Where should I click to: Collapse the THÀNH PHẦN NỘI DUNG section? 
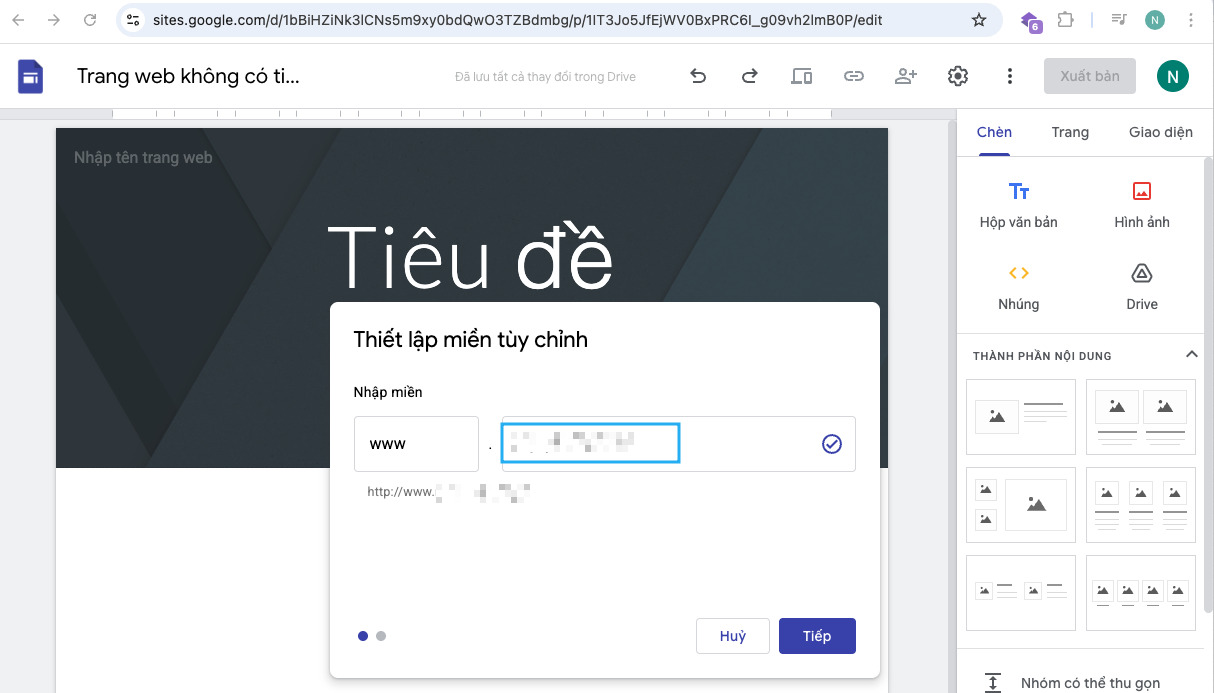1191,354
